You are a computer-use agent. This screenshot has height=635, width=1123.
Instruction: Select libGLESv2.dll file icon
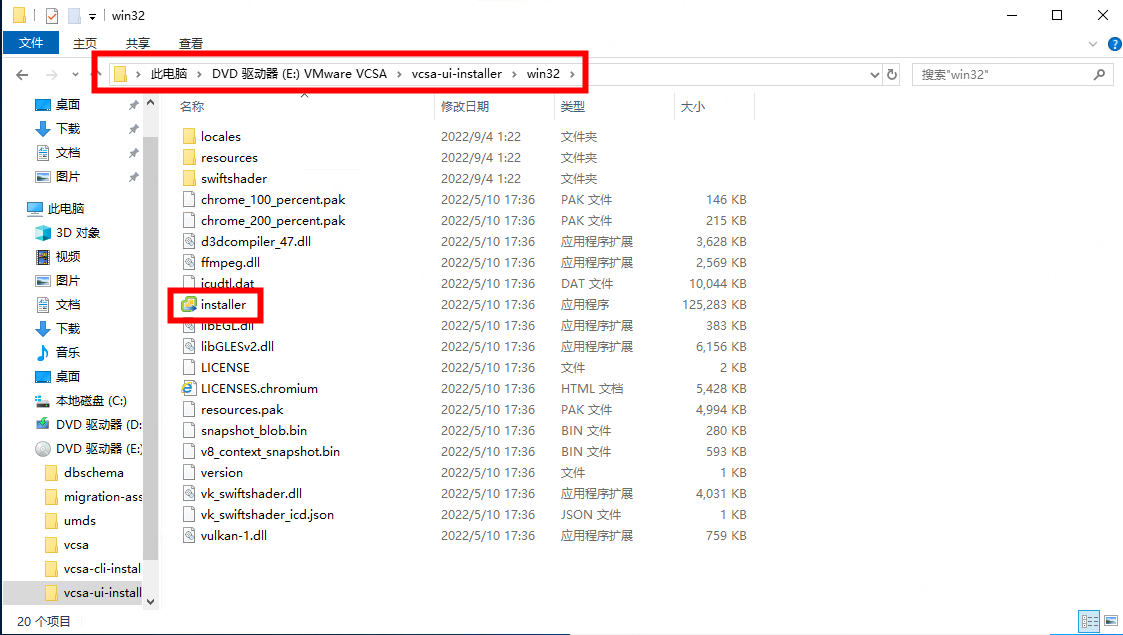189,346
